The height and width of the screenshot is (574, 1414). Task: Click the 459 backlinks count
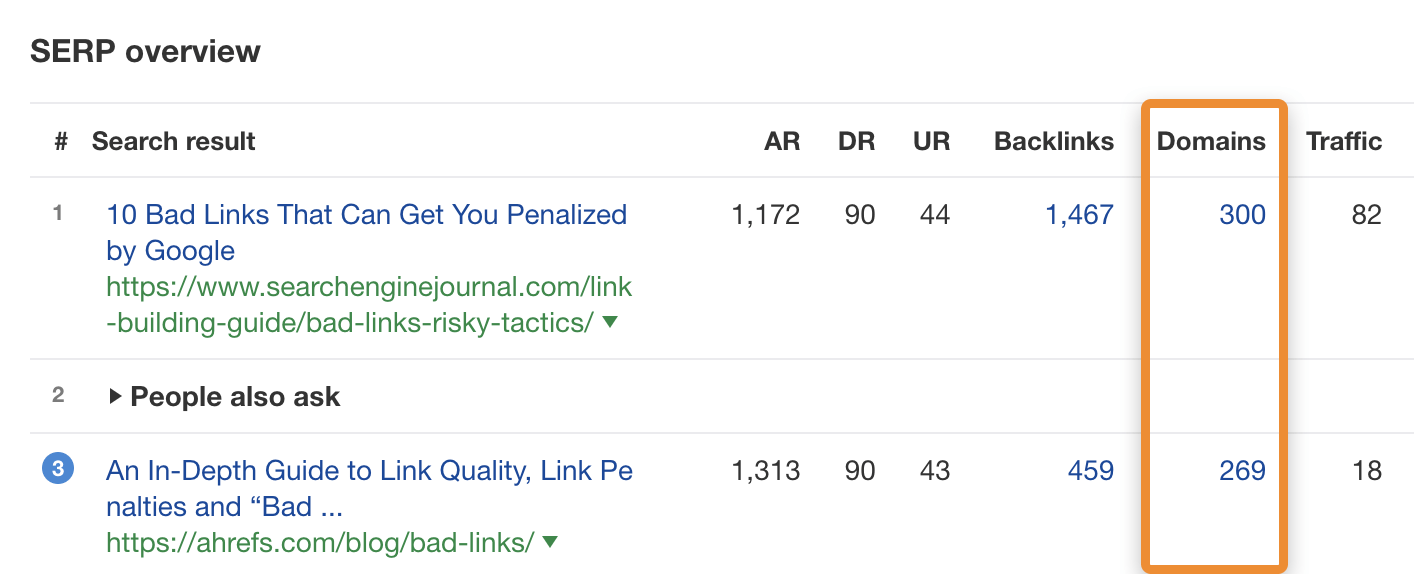[1090, 470]
